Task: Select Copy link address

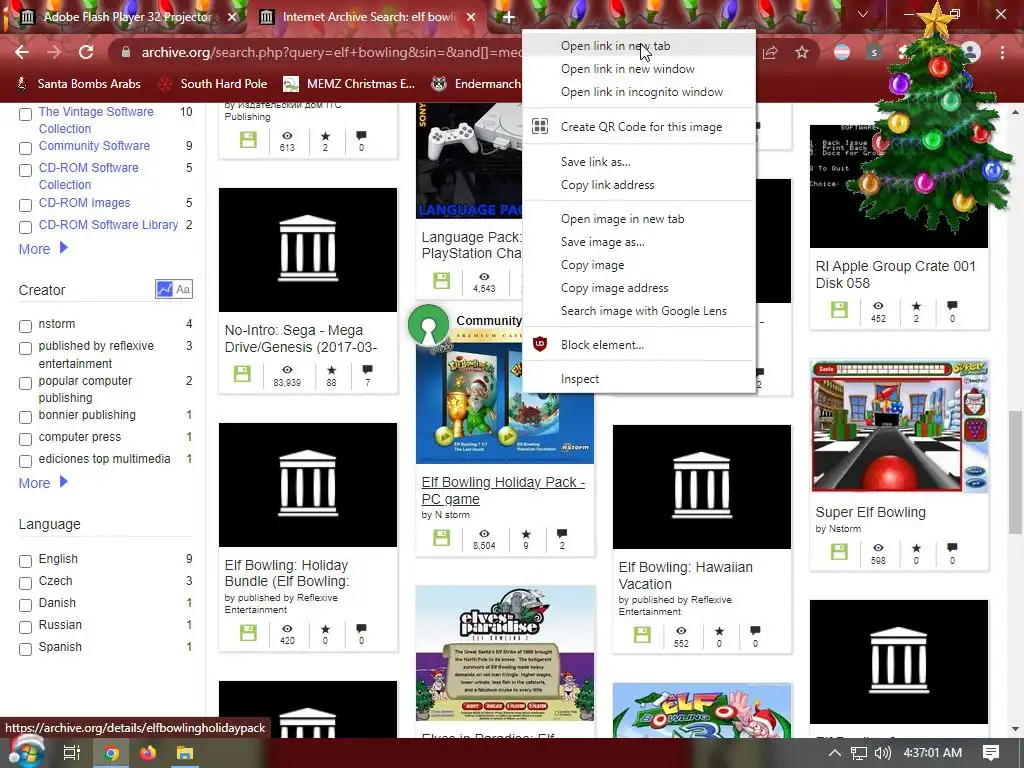Action: tap(639, 185)
